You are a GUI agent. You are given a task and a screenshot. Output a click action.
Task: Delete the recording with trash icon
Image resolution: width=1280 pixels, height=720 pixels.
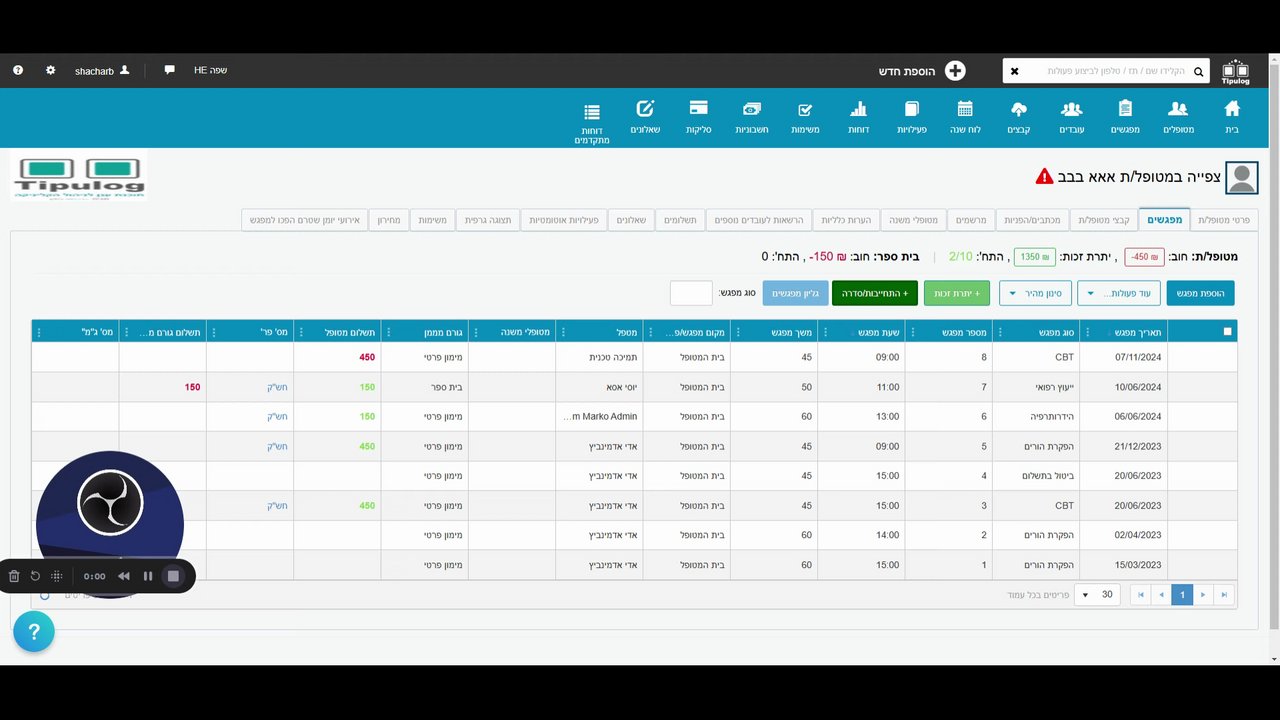(14, 576)
